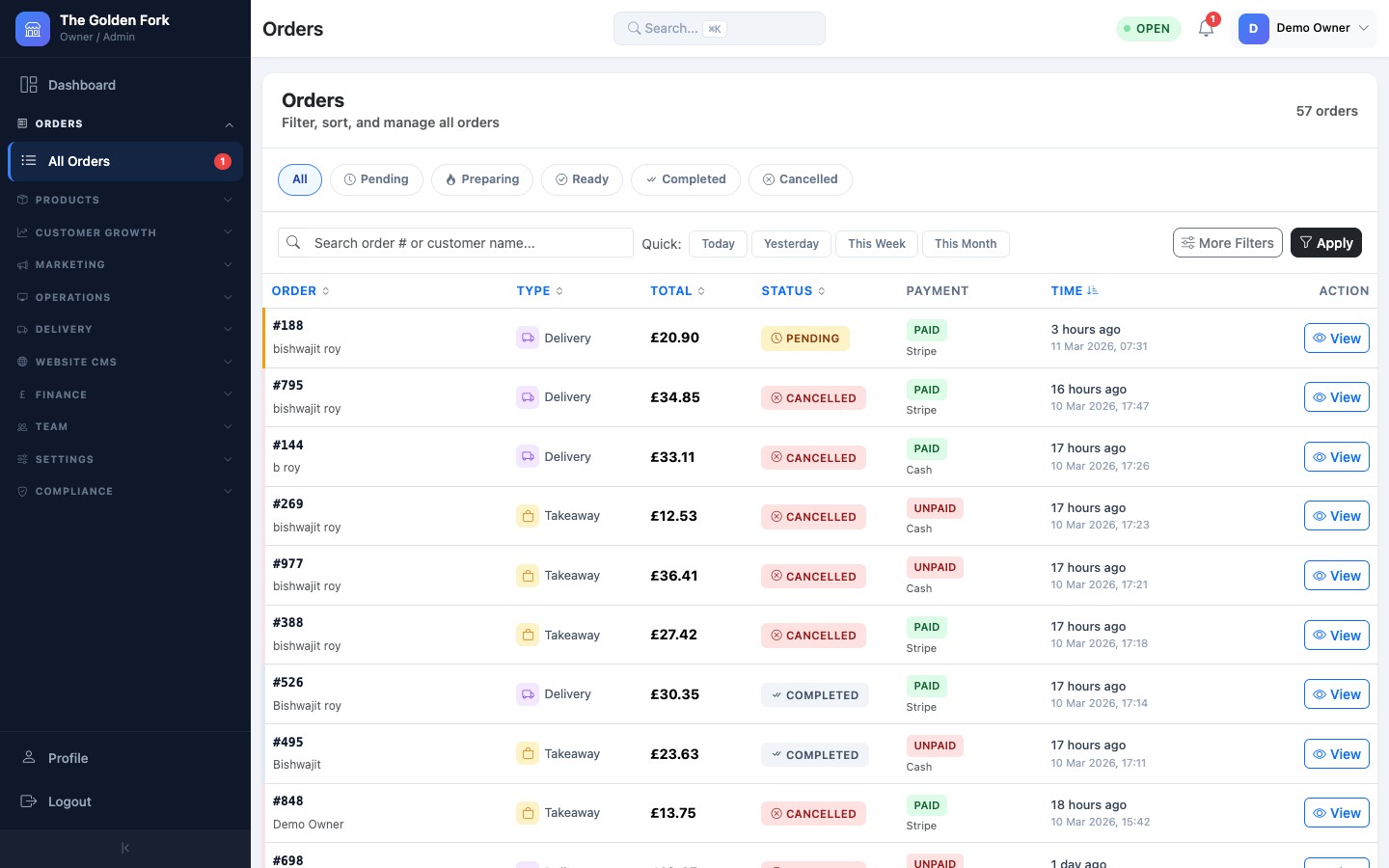The width and height of the screenshot is (1389, 868).
Task: Collapse the Orders section in the sidebar
Action: pyautogui.click(x=125, y=123)
